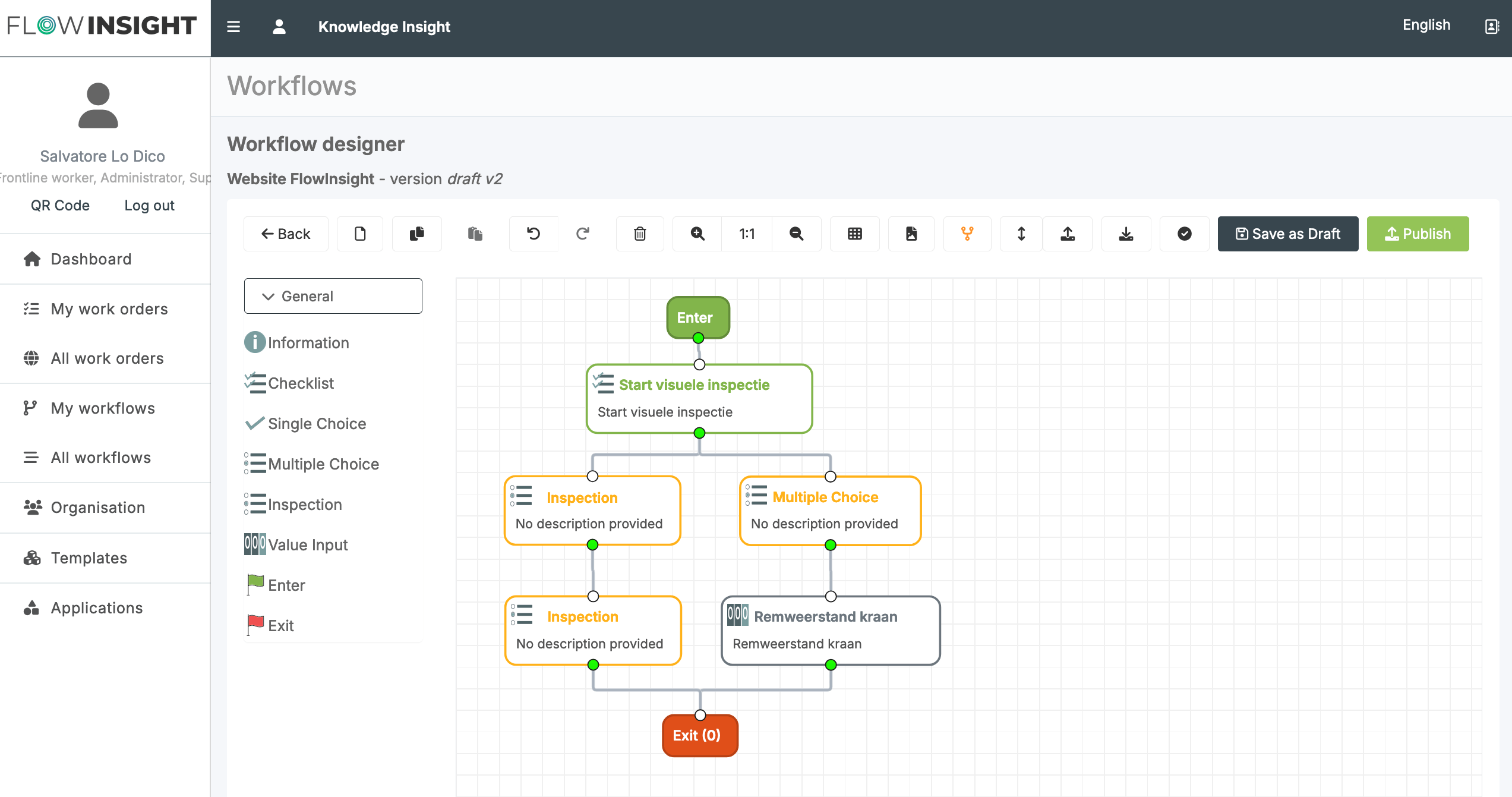Click the copy documents icon
The image size is (1512, 797).
point(416,234)
